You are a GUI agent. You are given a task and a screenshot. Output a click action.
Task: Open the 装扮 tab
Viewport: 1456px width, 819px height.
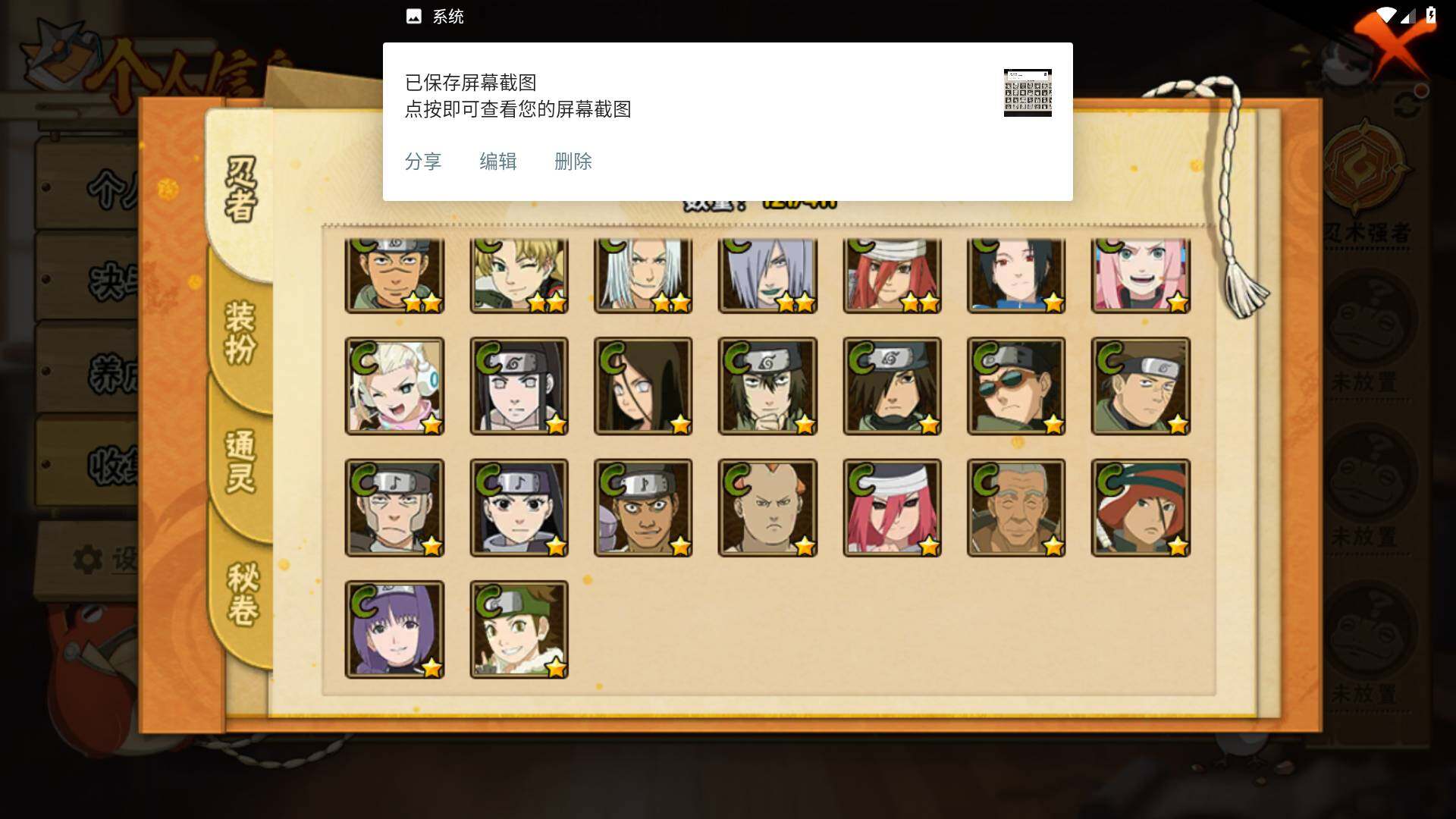[x=241, y=332]
